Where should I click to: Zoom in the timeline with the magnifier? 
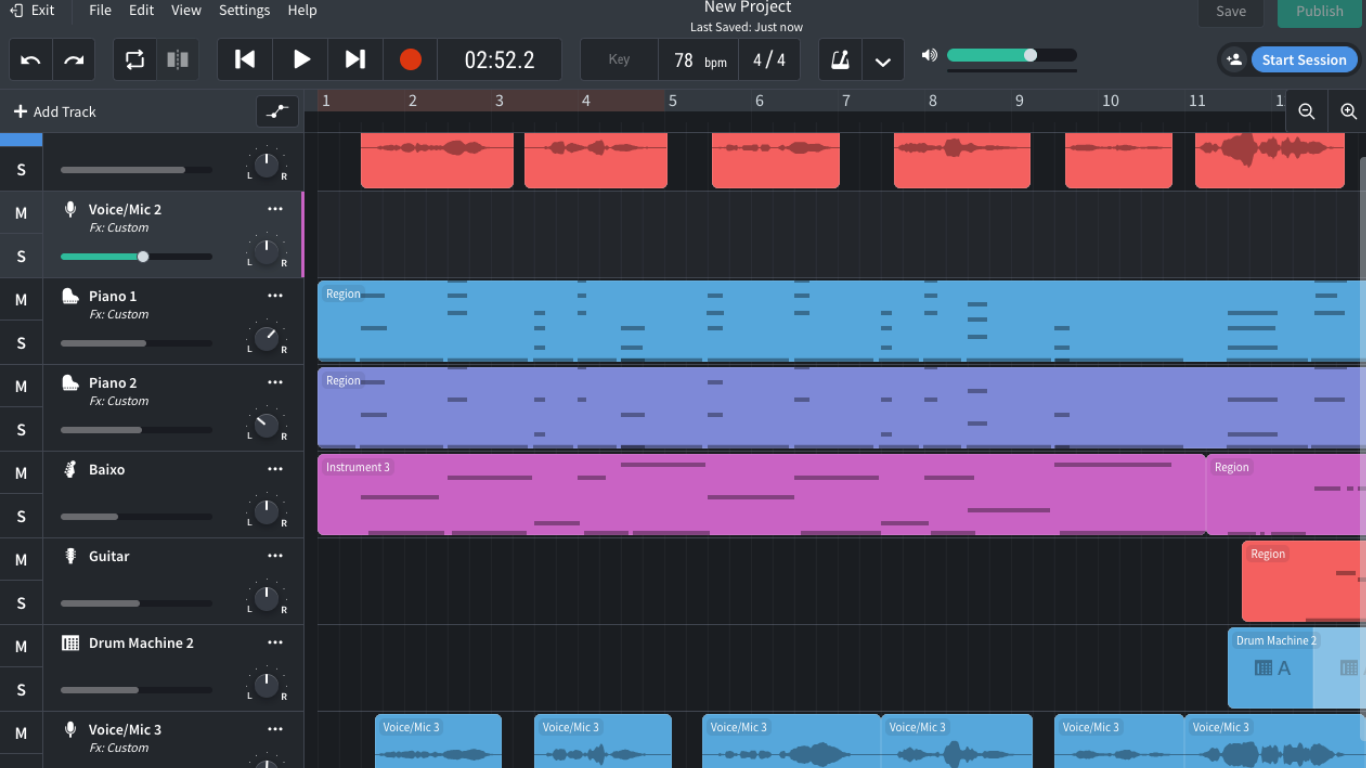[1348, 112]
